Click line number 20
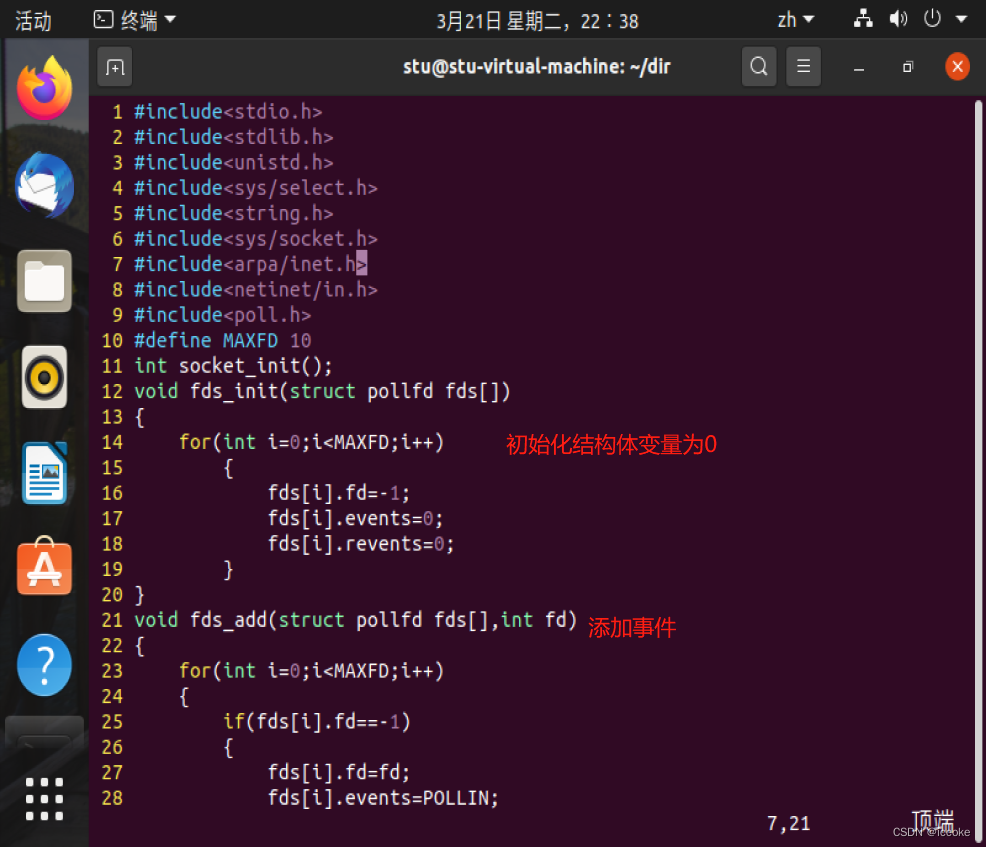The height and width of the screenshot is (847, 986). (x=112, y=595)
